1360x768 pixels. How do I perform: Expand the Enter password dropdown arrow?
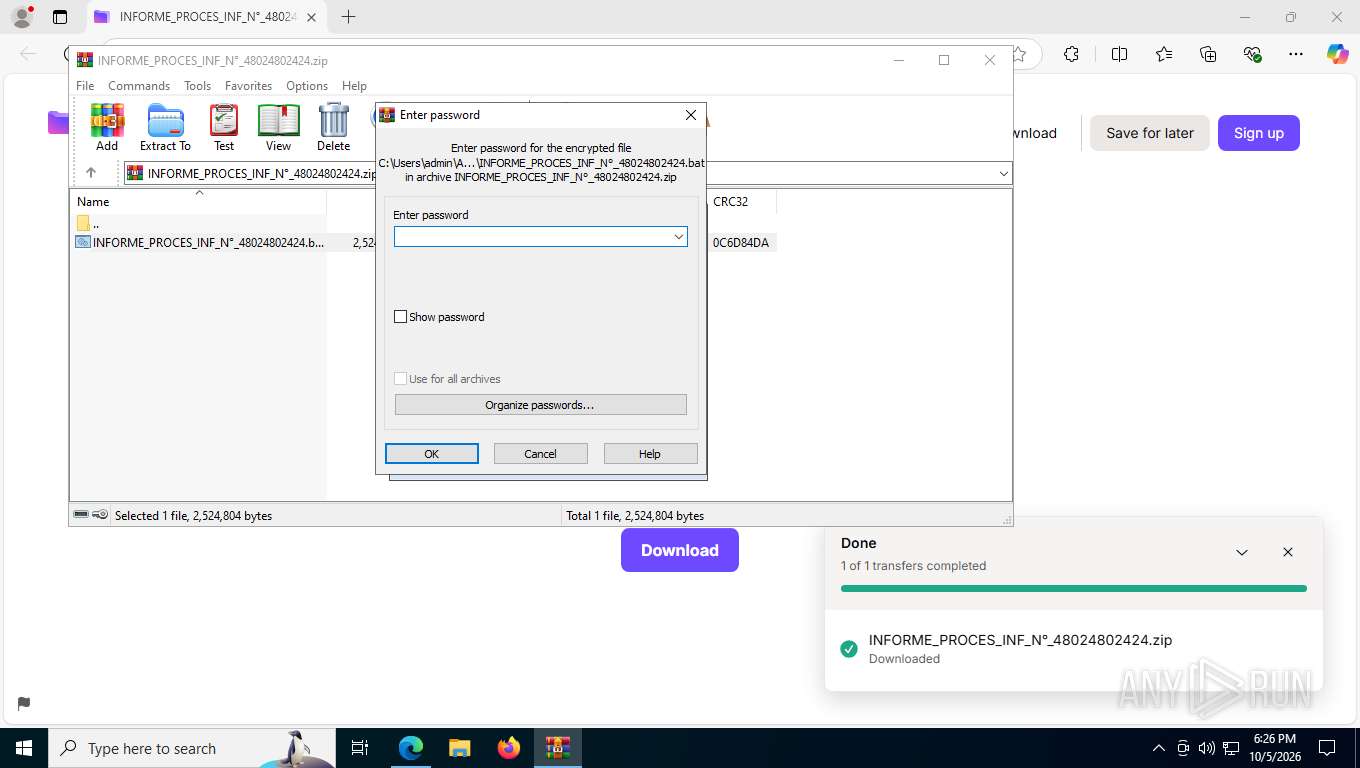[x=679, y=237]
